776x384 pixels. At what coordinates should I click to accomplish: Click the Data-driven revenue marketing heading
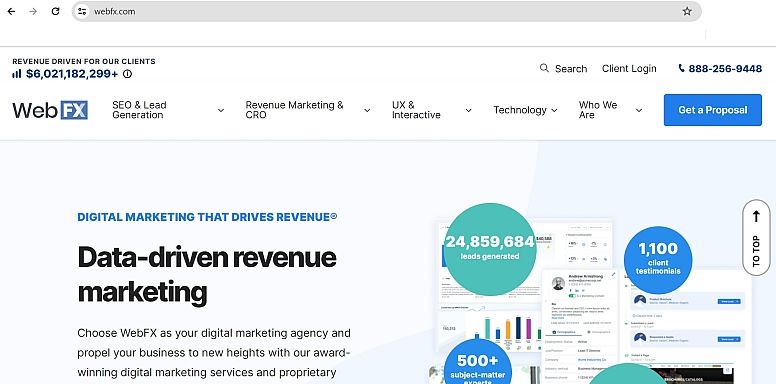[x=207, y=274]
